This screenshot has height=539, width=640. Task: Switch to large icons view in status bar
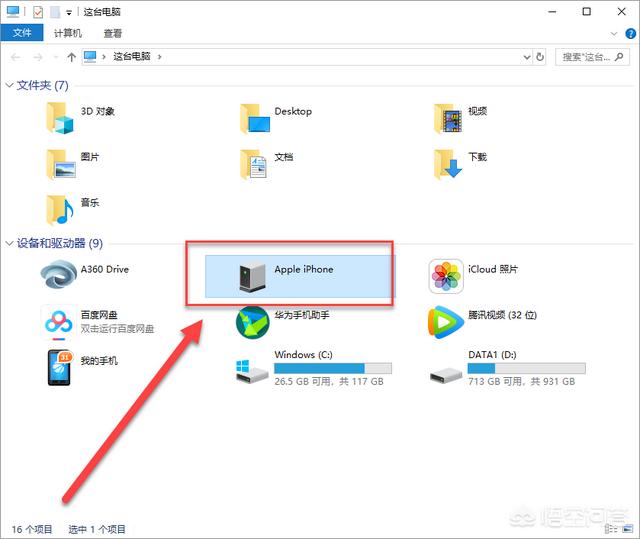point(627,529)
